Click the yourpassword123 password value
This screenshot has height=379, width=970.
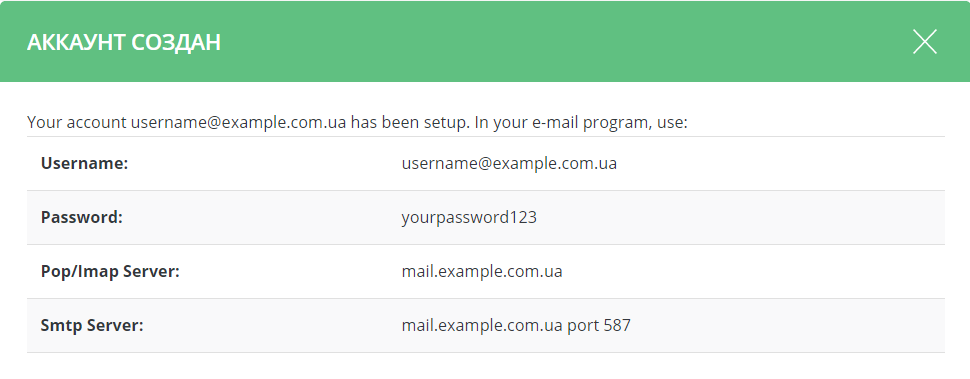(x=469, y=218)
